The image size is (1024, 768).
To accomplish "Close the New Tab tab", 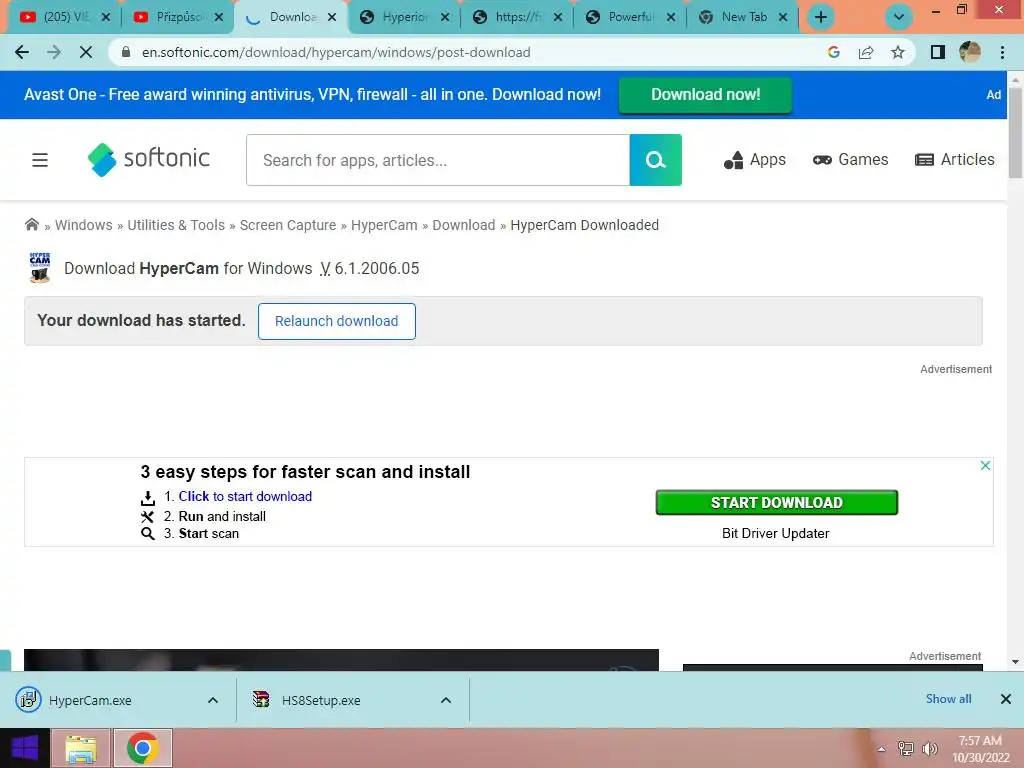I will point(783,18).
